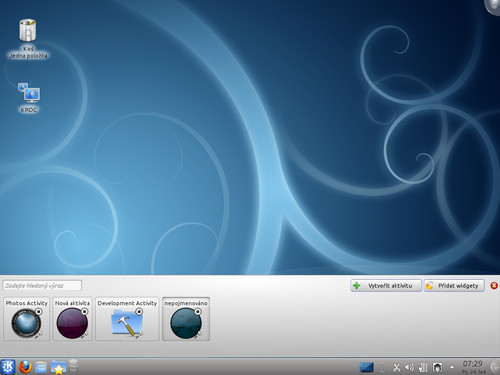The width and height of the screenshot is (500, 375).
Task: Stop the Photos Activity with its stop button
Action: [39, 312]
